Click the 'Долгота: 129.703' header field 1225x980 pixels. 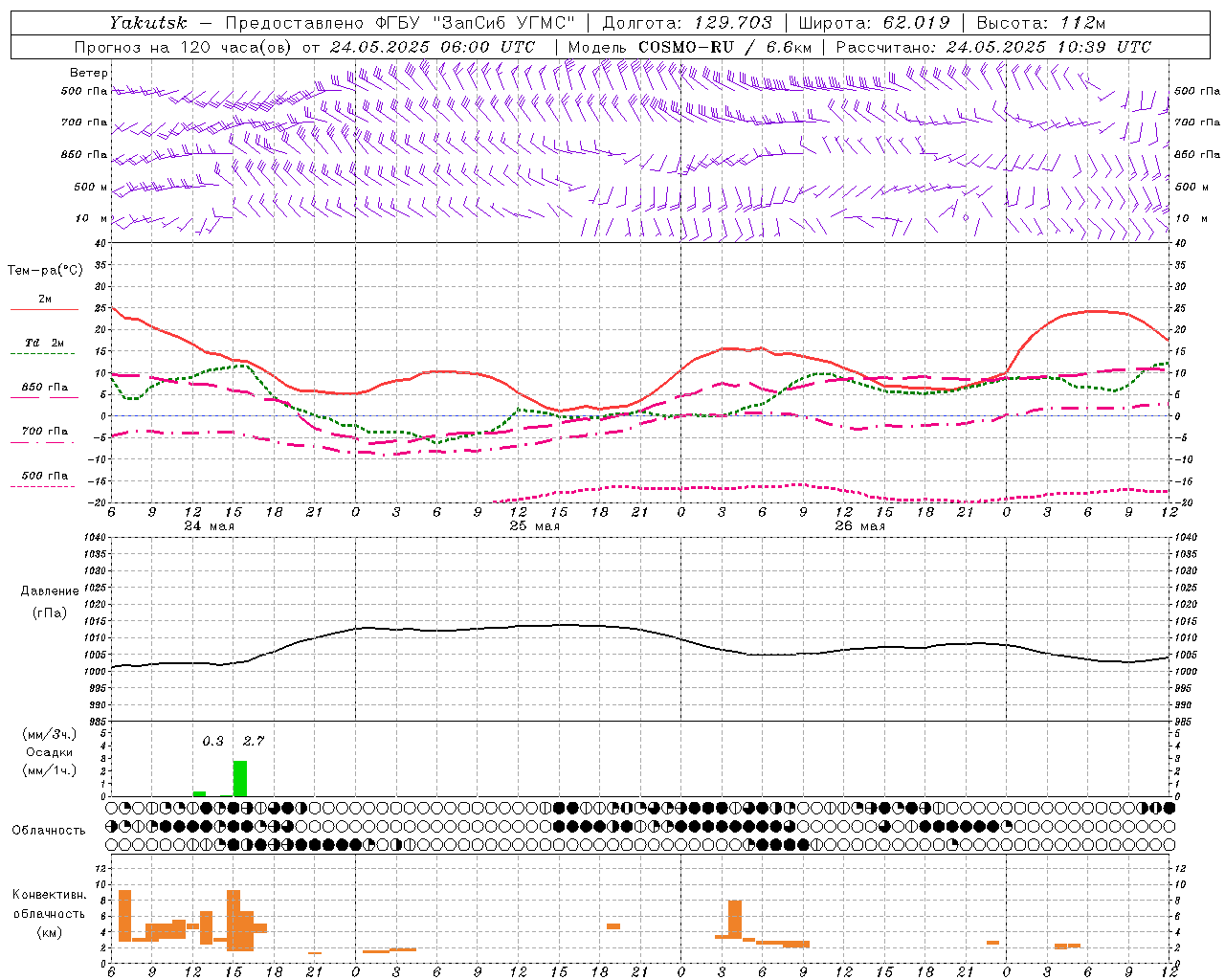coord(687,23)
